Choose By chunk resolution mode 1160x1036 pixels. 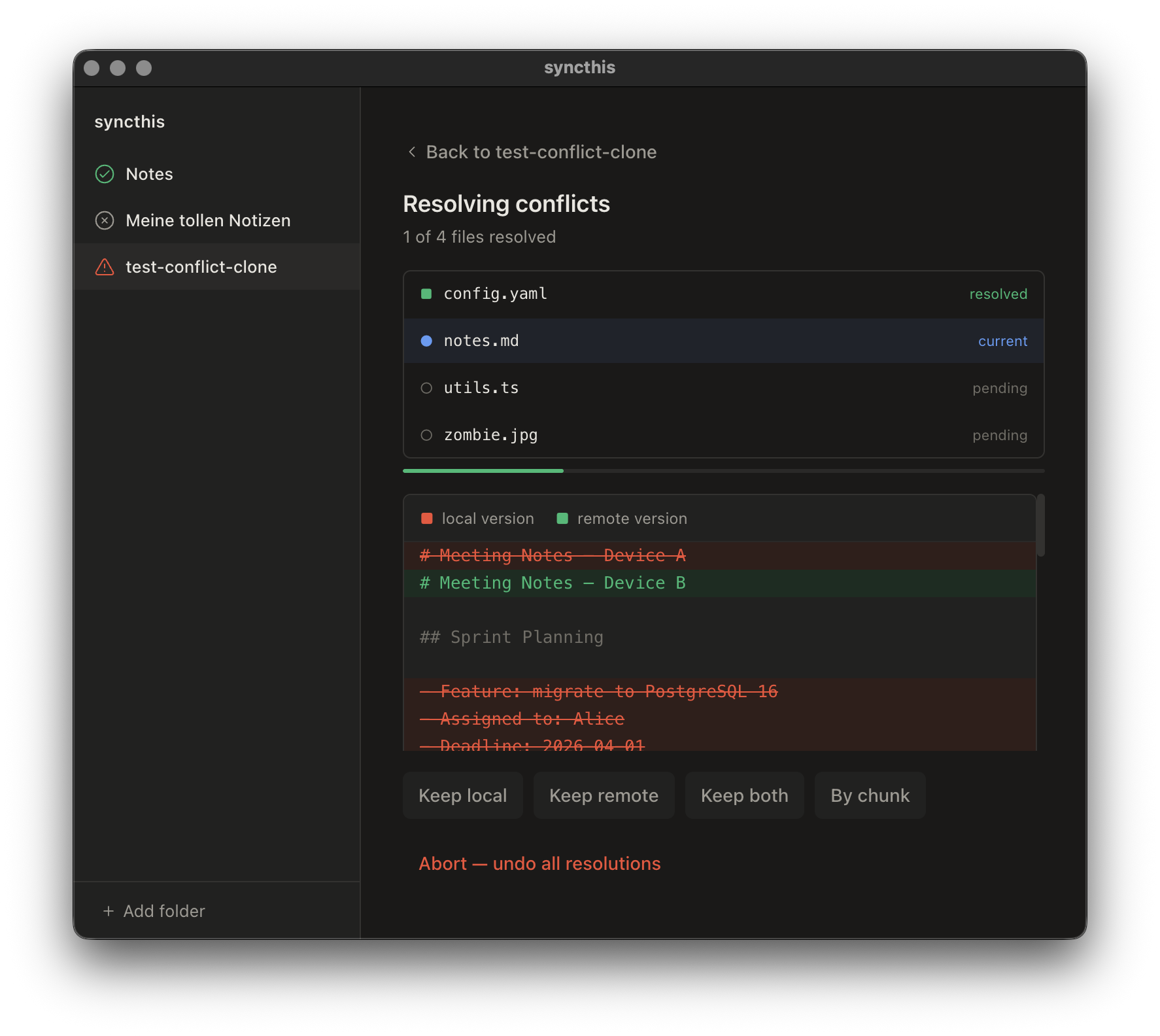870,795
